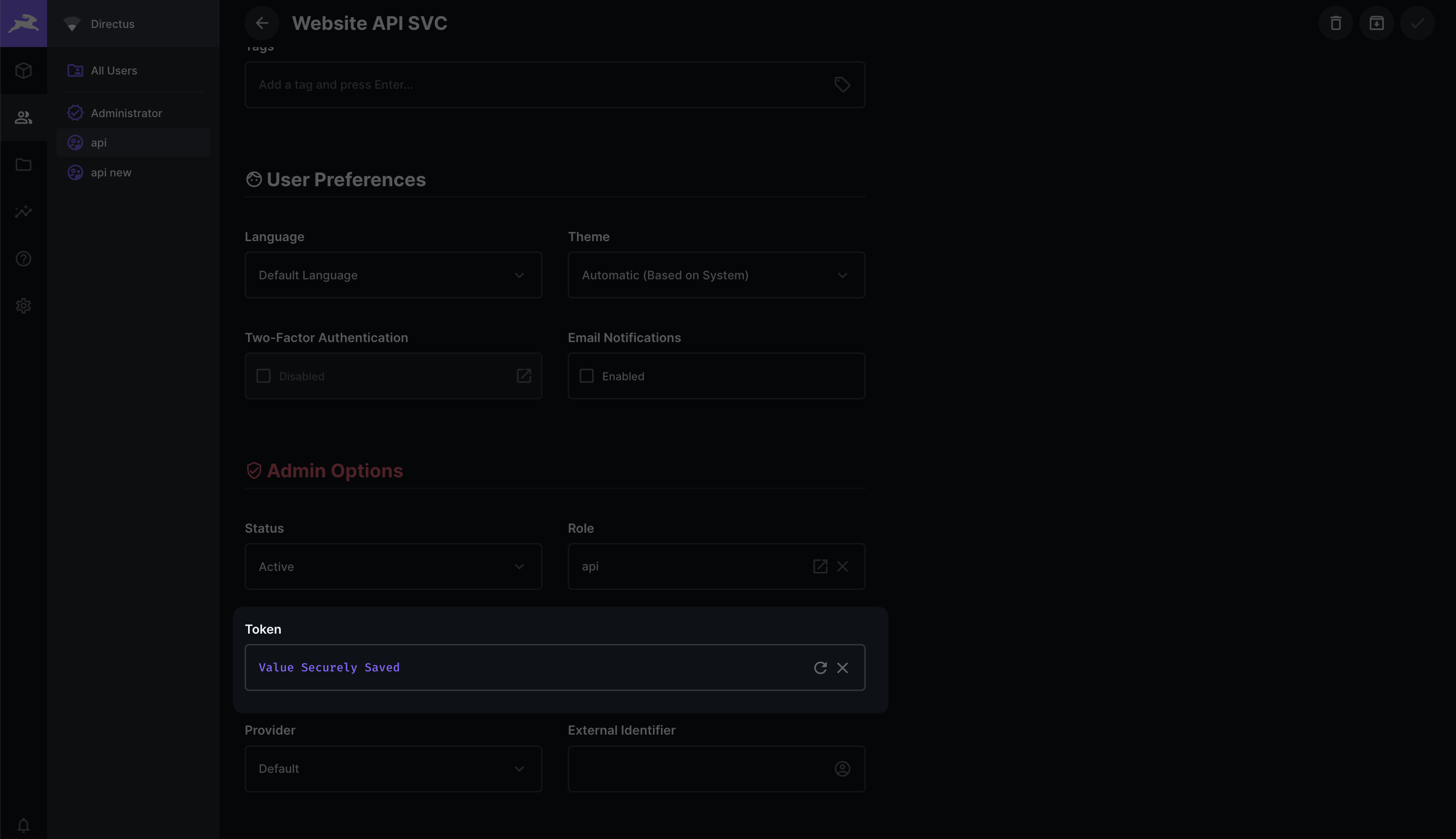Open the Content module icon
The height and width of the screenshot is (839, 1456).
click(23, 70)
